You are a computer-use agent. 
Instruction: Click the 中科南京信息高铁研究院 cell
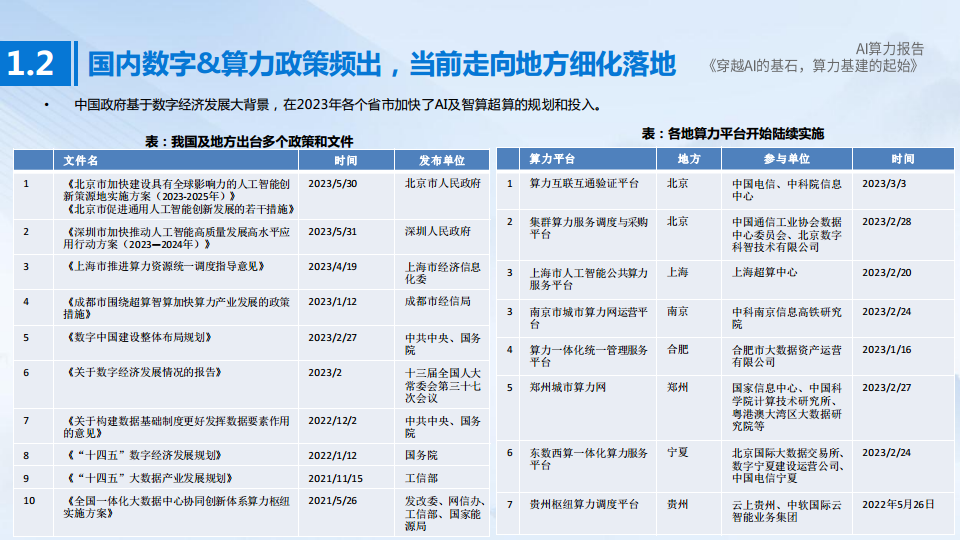pyautogui.click(x=787, y=318)
